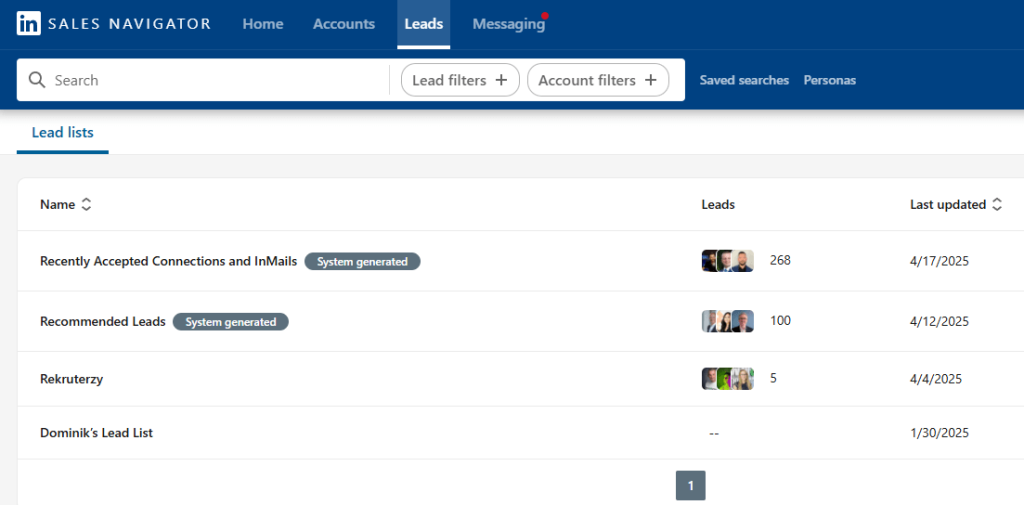This screenshot has width=1024, height=505.
Task: Click the 100 leads count
Action: tap(780, 321)
